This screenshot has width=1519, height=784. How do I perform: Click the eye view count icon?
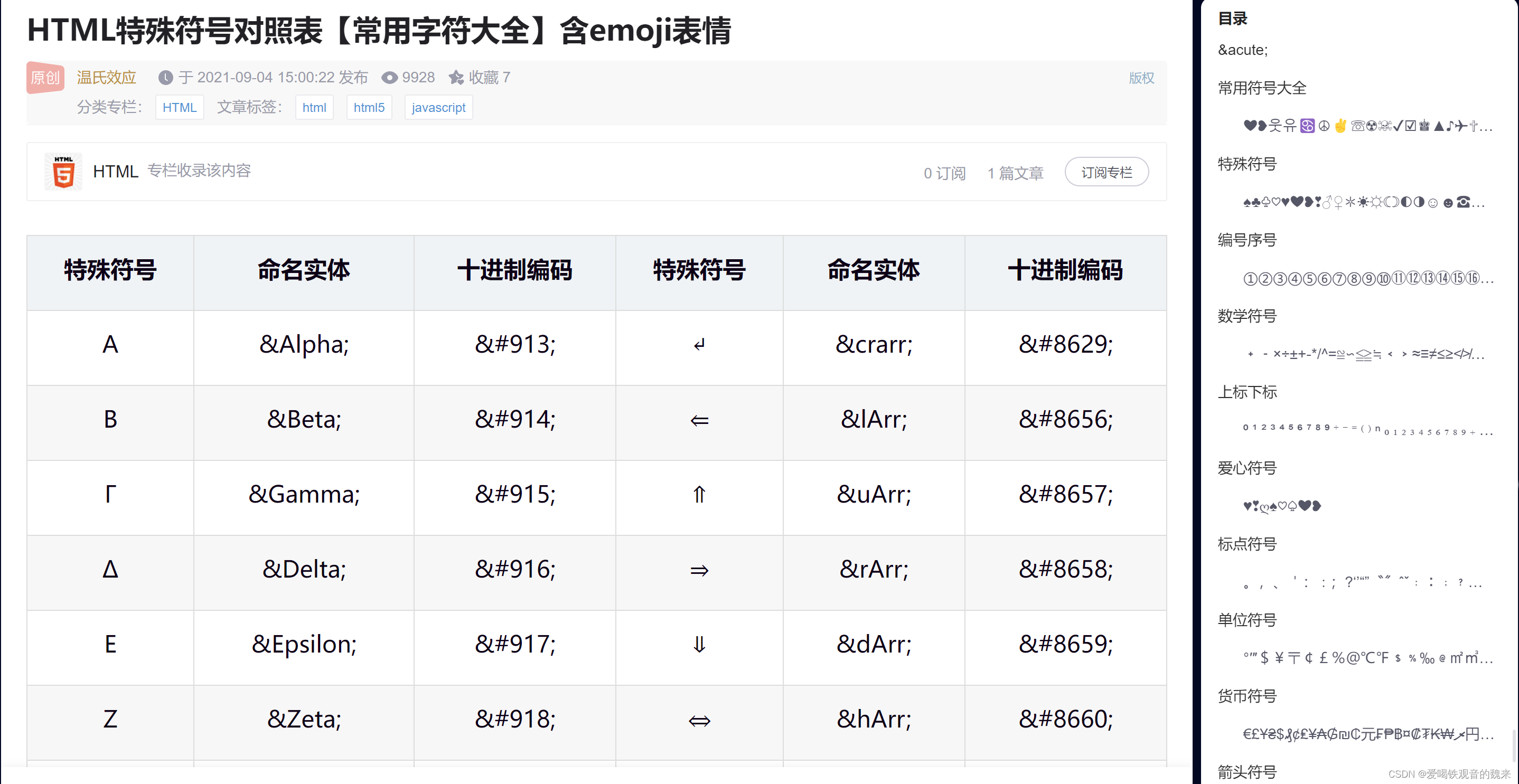coord(389,77)
